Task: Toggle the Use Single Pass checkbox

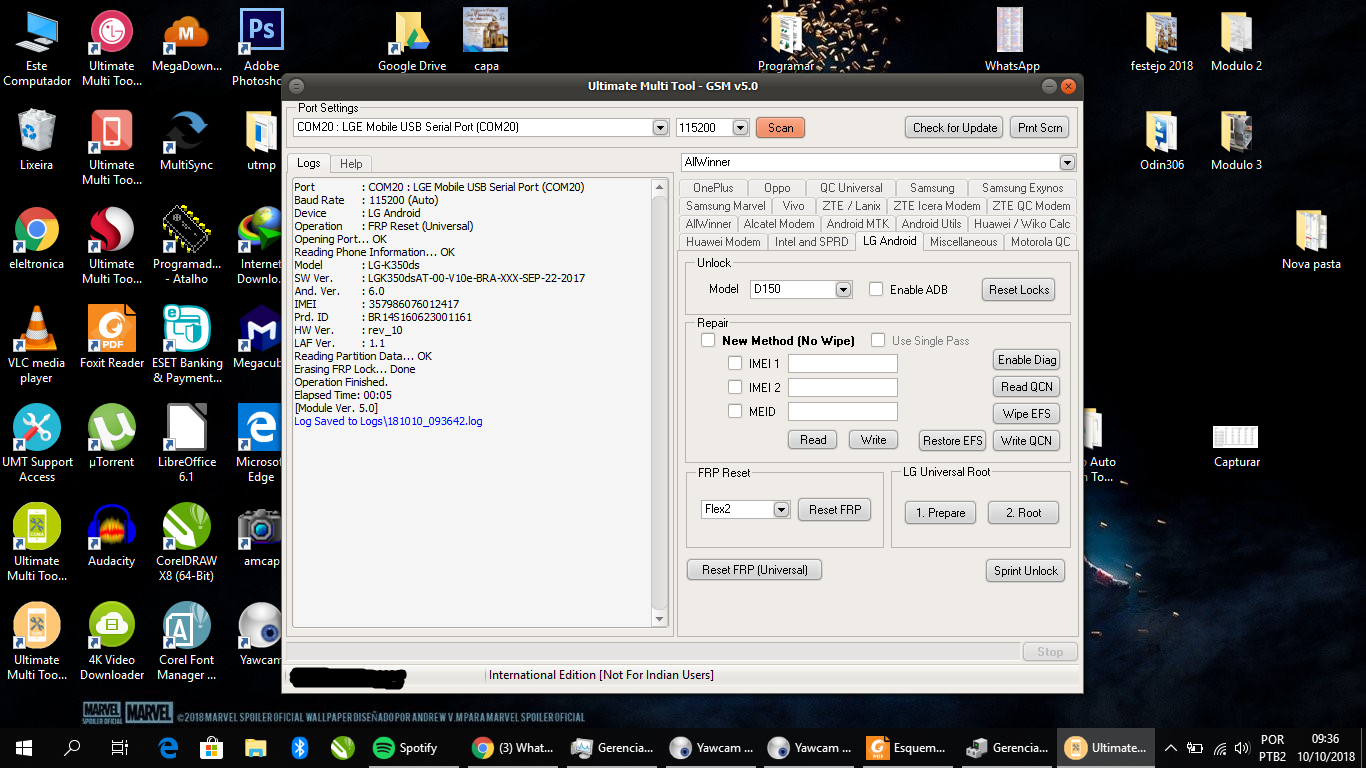Action: click(878, 340)
